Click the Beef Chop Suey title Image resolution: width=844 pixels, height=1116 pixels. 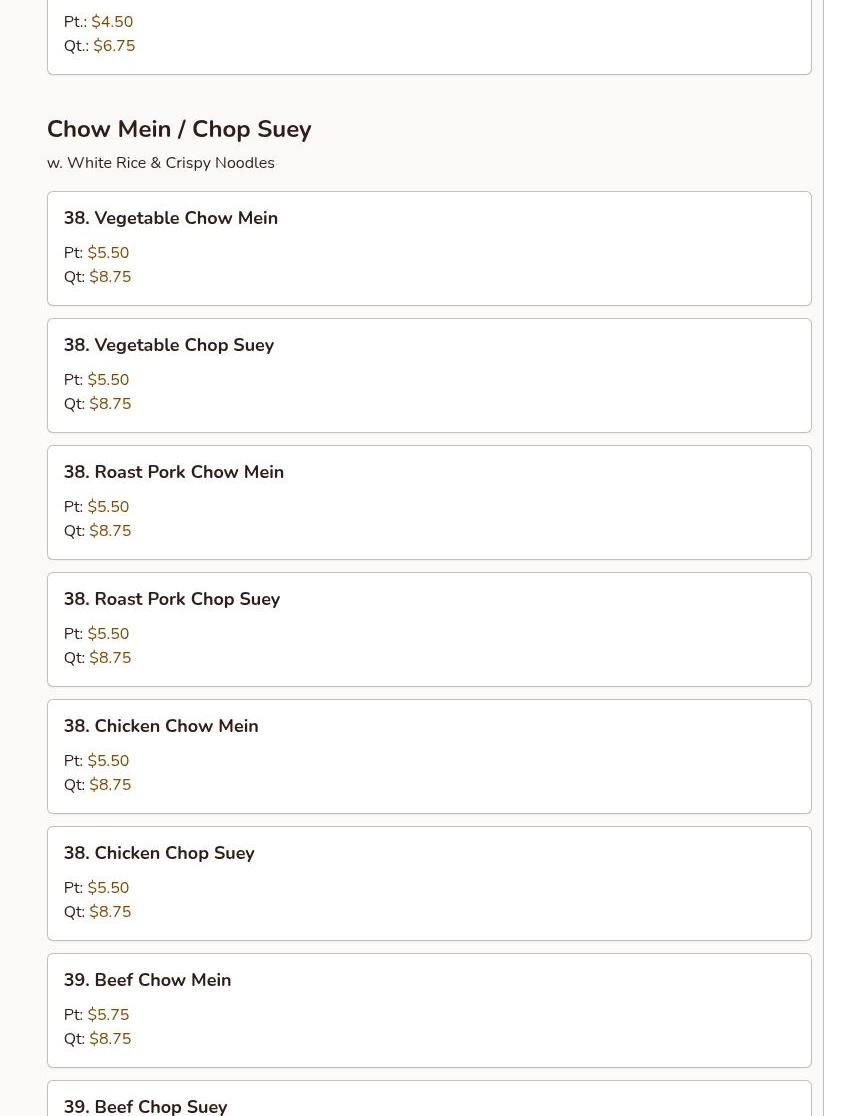(146, 1105)
